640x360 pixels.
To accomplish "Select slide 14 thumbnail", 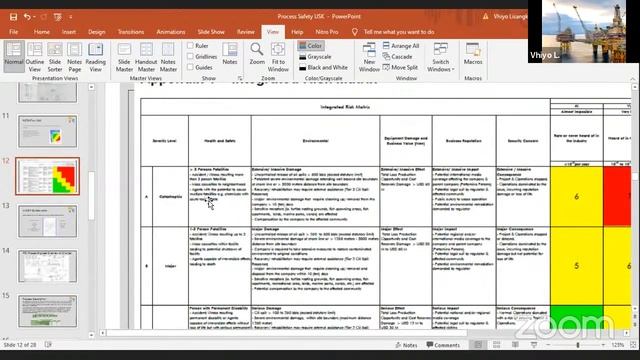I will click(x=47, y=266).
